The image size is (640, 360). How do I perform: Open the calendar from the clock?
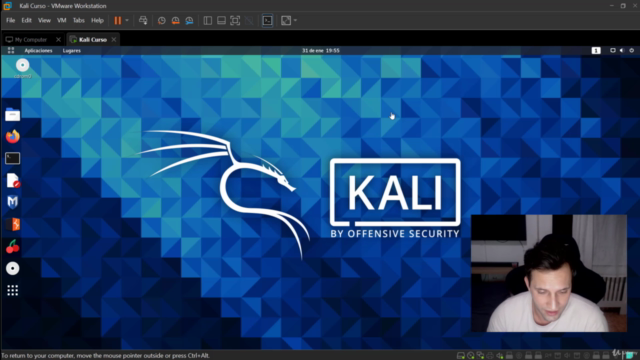coord(321,51)
